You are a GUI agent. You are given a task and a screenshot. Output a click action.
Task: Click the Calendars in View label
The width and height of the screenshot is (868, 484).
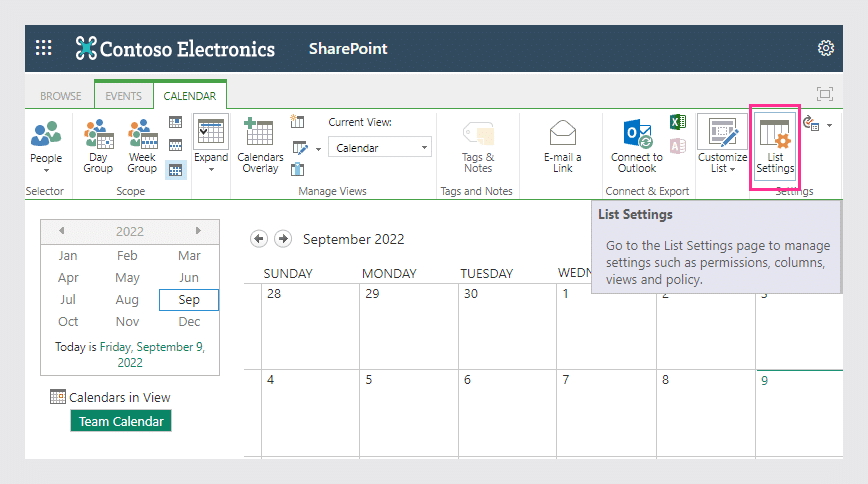tap(120, 397)
